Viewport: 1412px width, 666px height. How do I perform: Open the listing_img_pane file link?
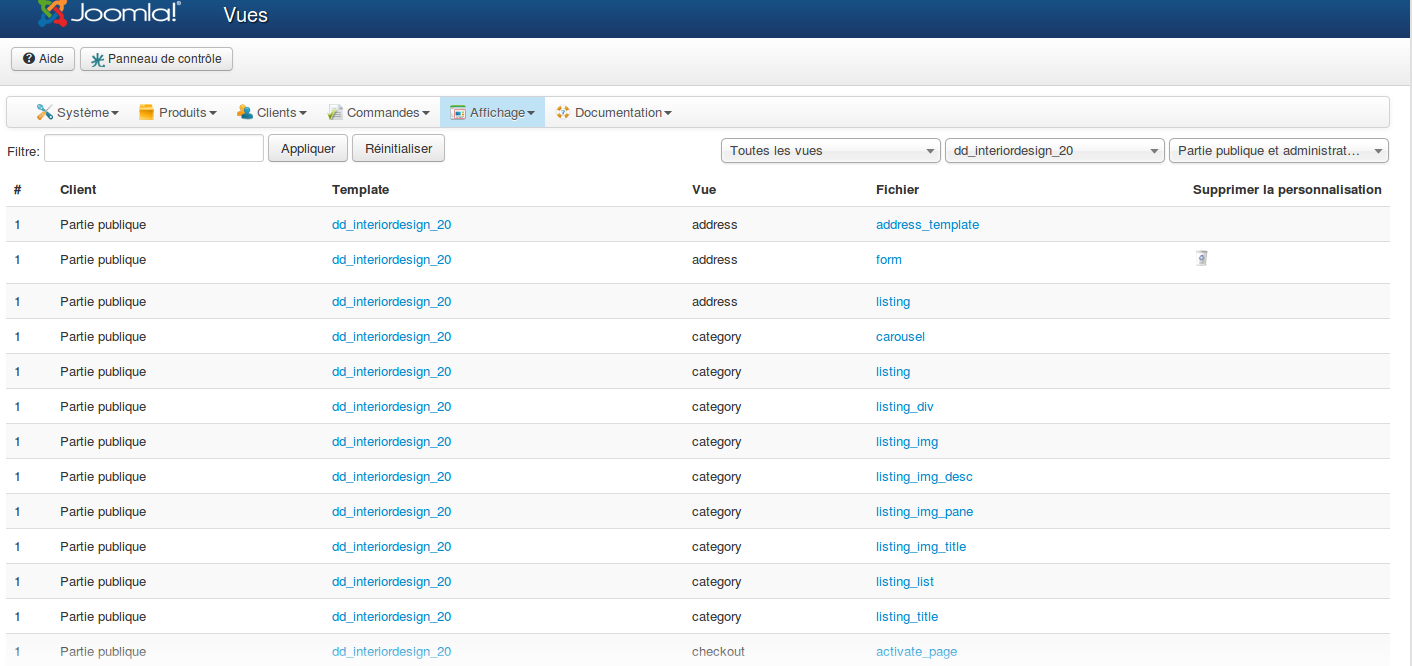pos(924,512)
